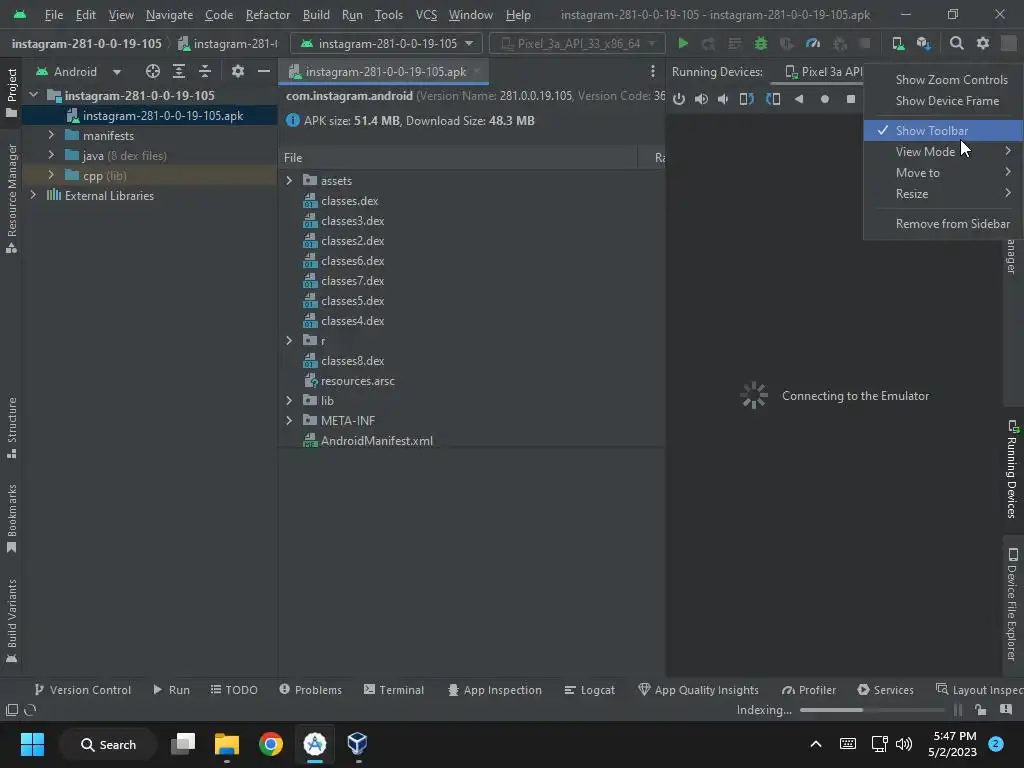The image size is (1024, 768).
Task: Expand the META-INF folder in APK viewer
Action: 289,421
